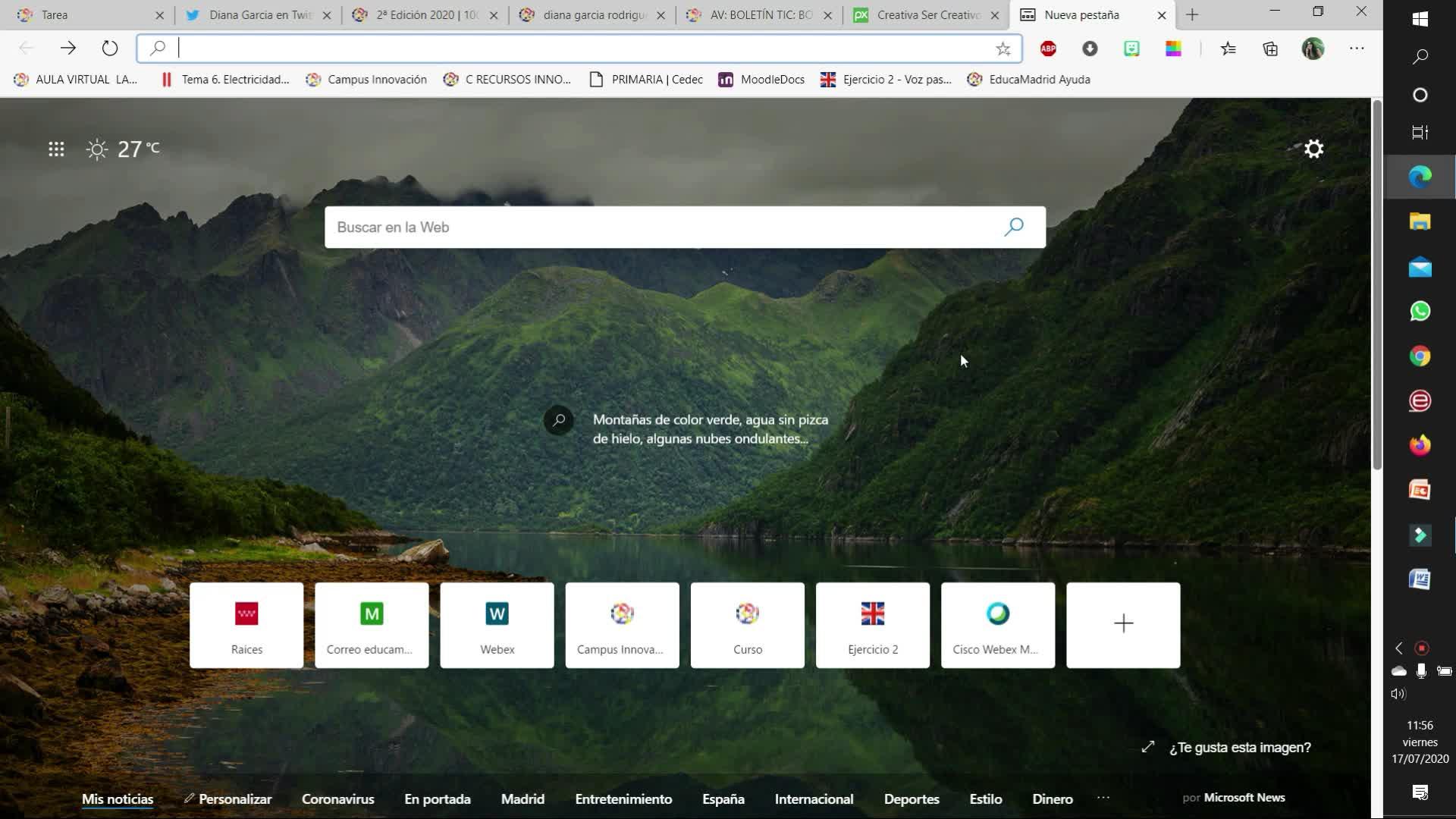Open page settings gear icon
This screenshot has width=1456, height=819.
pyautogui.click(x=1313, y=149)
